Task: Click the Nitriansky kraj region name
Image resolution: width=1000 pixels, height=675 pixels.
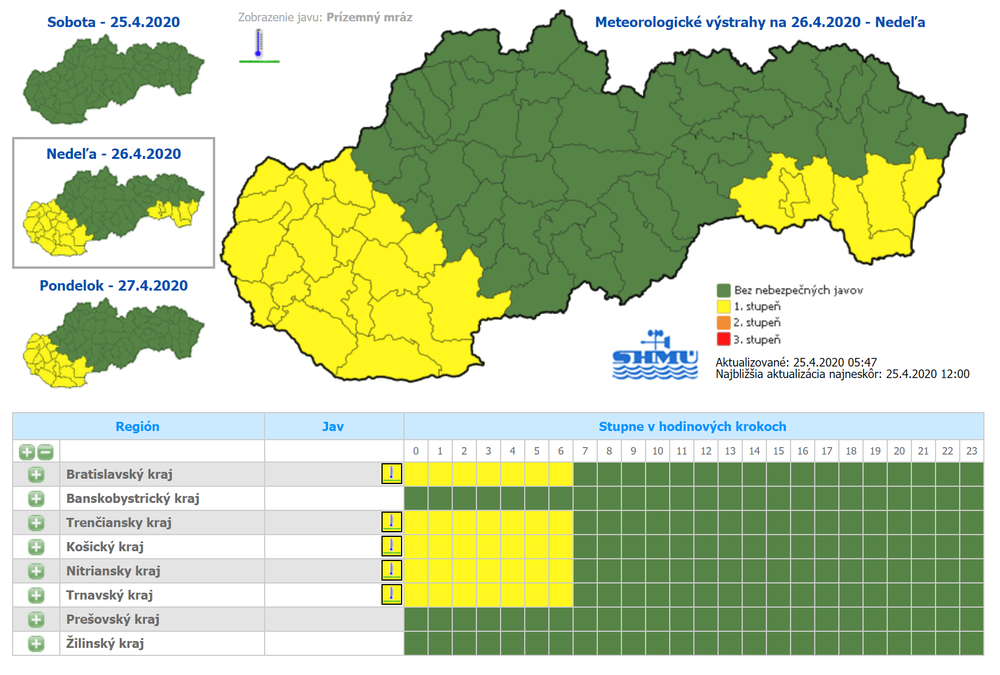Action: tap(111, 571)
